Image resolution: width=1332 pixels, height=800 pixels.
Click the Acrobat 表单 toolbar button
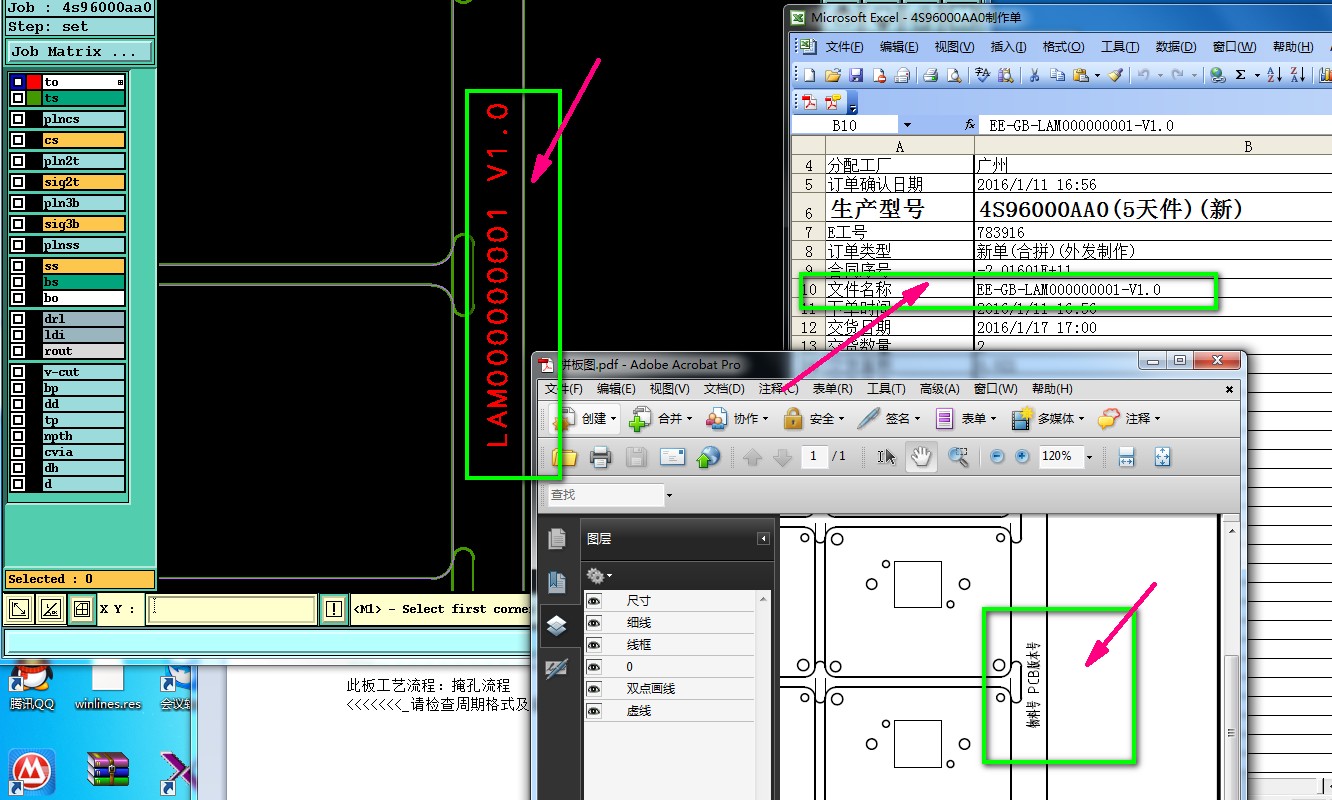tap(968, 419)
